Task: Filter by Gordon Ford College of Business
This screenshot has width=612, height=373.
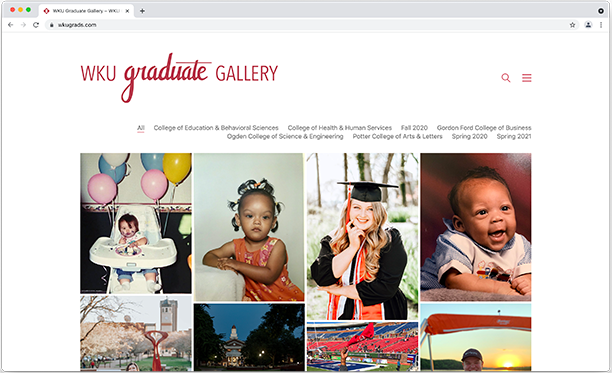Action: click(484, 128)
